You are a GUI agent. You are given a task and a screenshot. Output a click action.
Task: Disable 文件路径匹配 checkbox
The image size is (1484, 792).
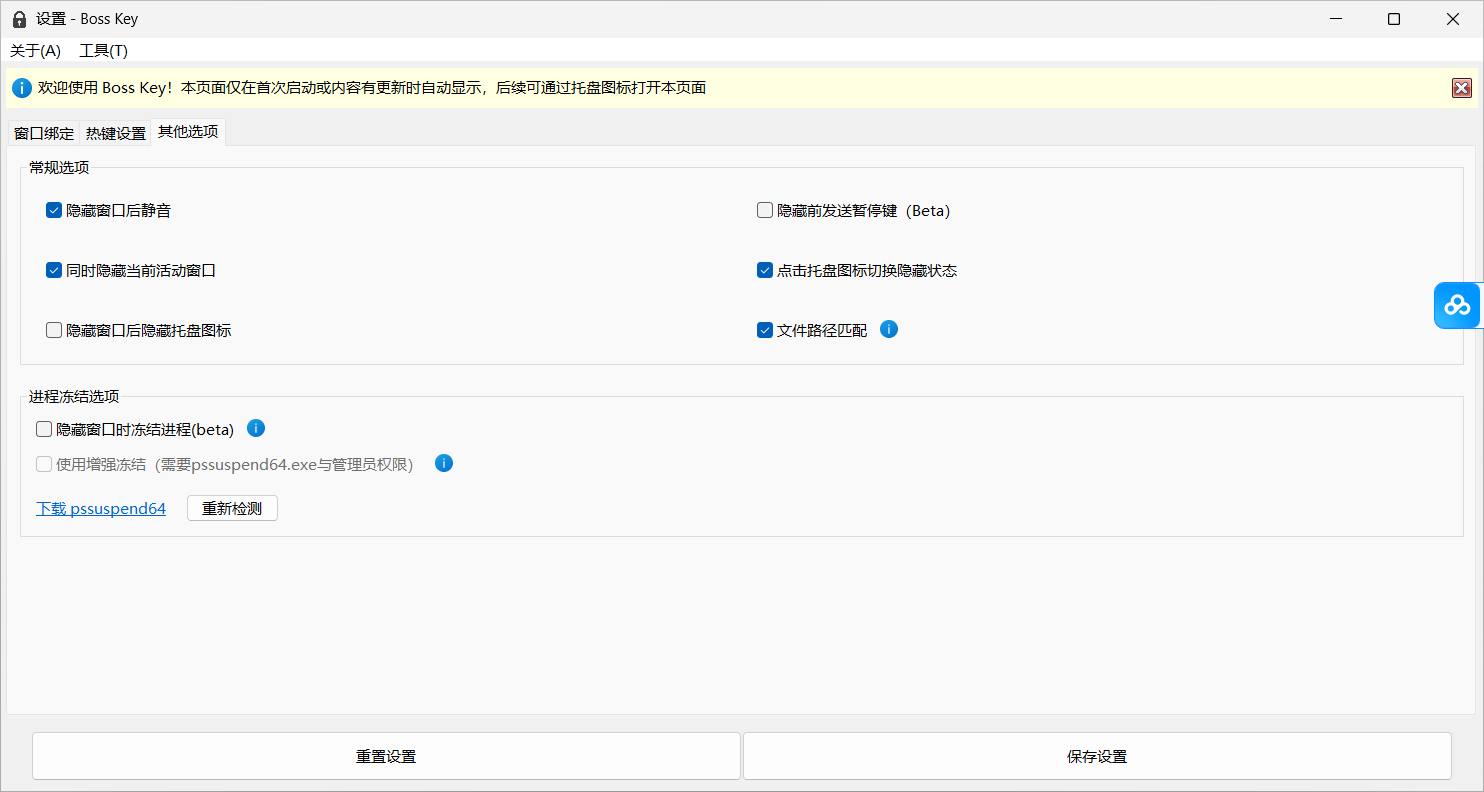tap(765, 330)
